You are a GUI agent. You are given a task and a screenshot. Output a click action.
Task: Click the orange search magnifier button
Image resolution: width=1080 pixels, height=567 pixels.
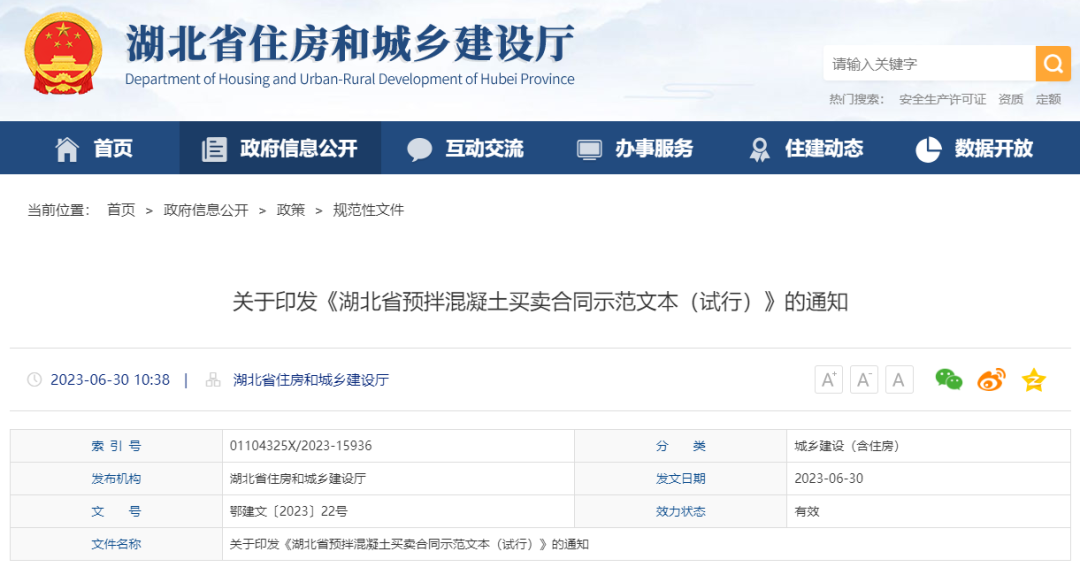1052,64
